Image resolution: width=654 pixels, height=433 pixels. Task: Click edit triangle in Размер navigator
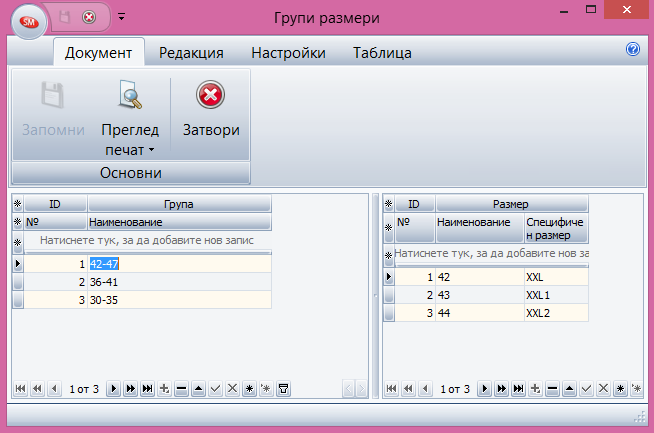tap(569, 389)
